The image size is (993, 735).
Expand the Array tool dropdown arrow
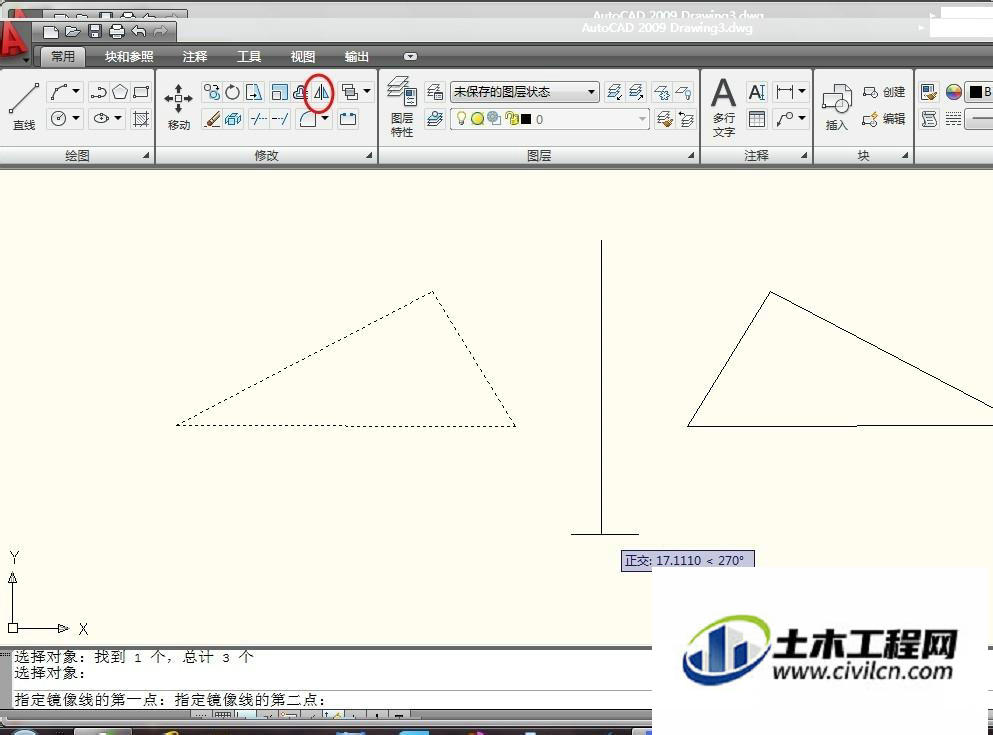(x=367, y=92)
